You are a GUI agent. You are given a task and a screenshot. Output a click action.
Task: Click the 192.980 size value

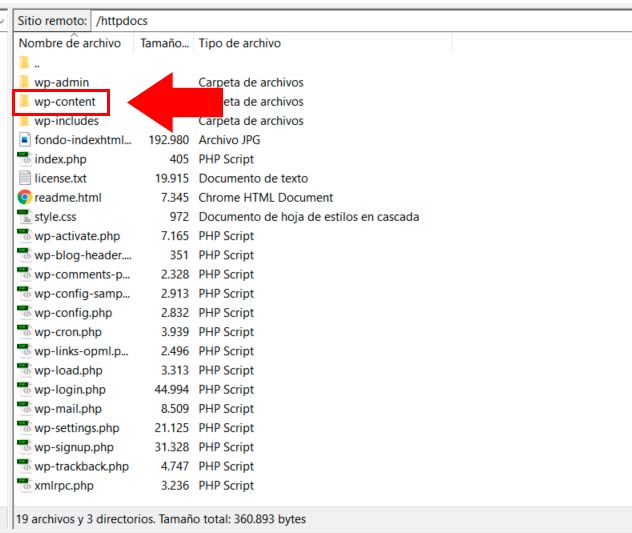click(x=169, y=140)
